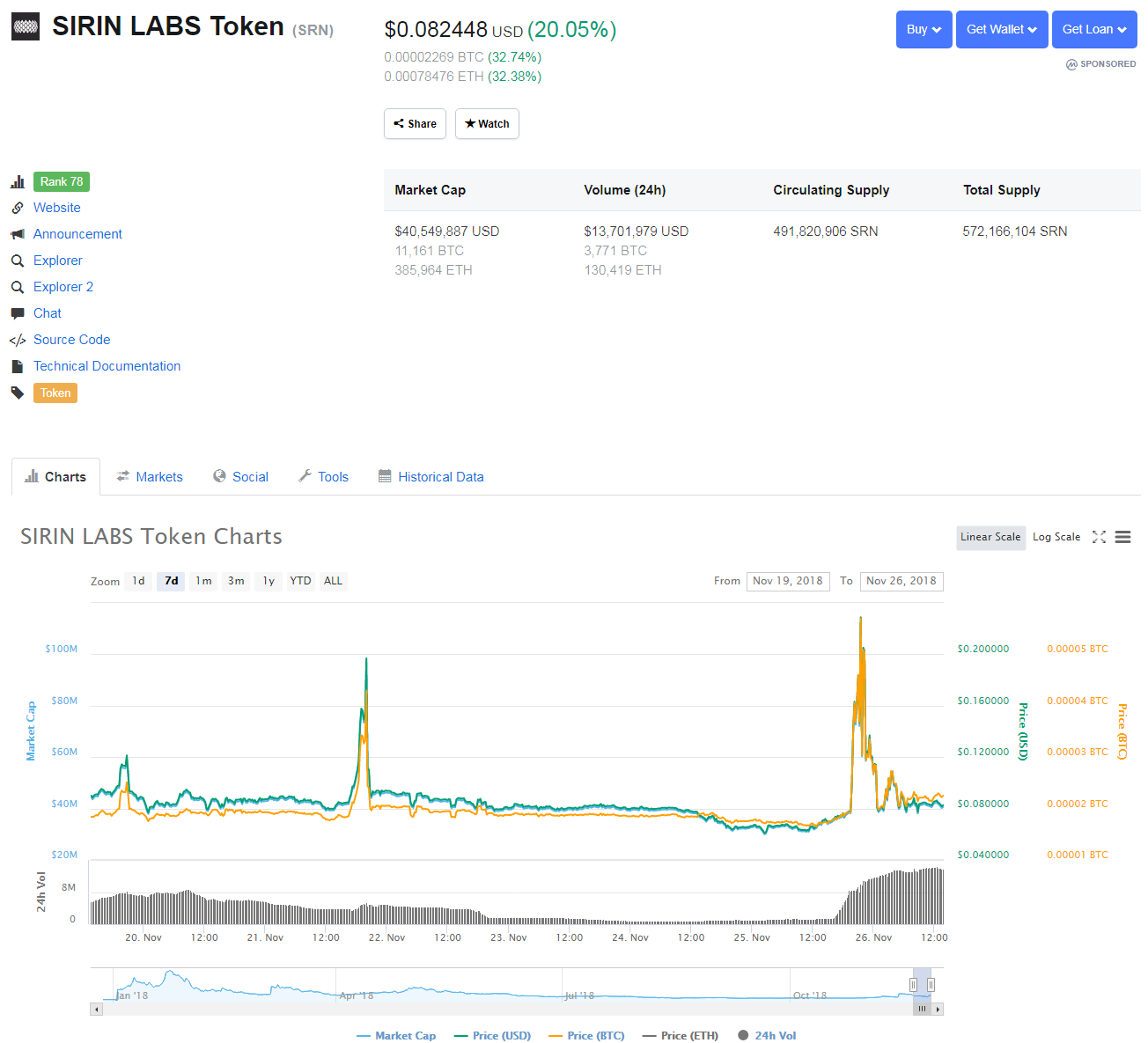The width and height of the screenshot is (1148, 1043).
Task: Open the Technical Documentation link
Action: pyautogui.click(x=107, y=366)
